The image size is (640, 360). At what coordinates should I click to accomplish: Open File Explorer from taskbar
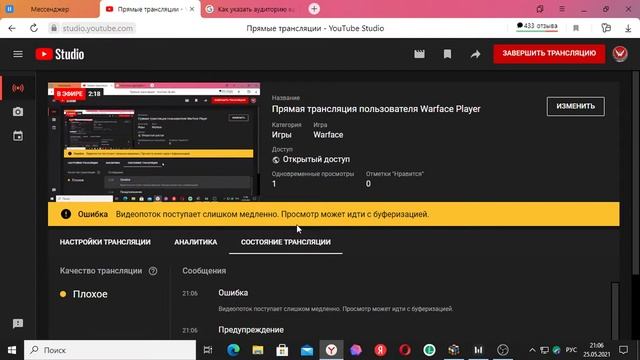click(258, 350)
